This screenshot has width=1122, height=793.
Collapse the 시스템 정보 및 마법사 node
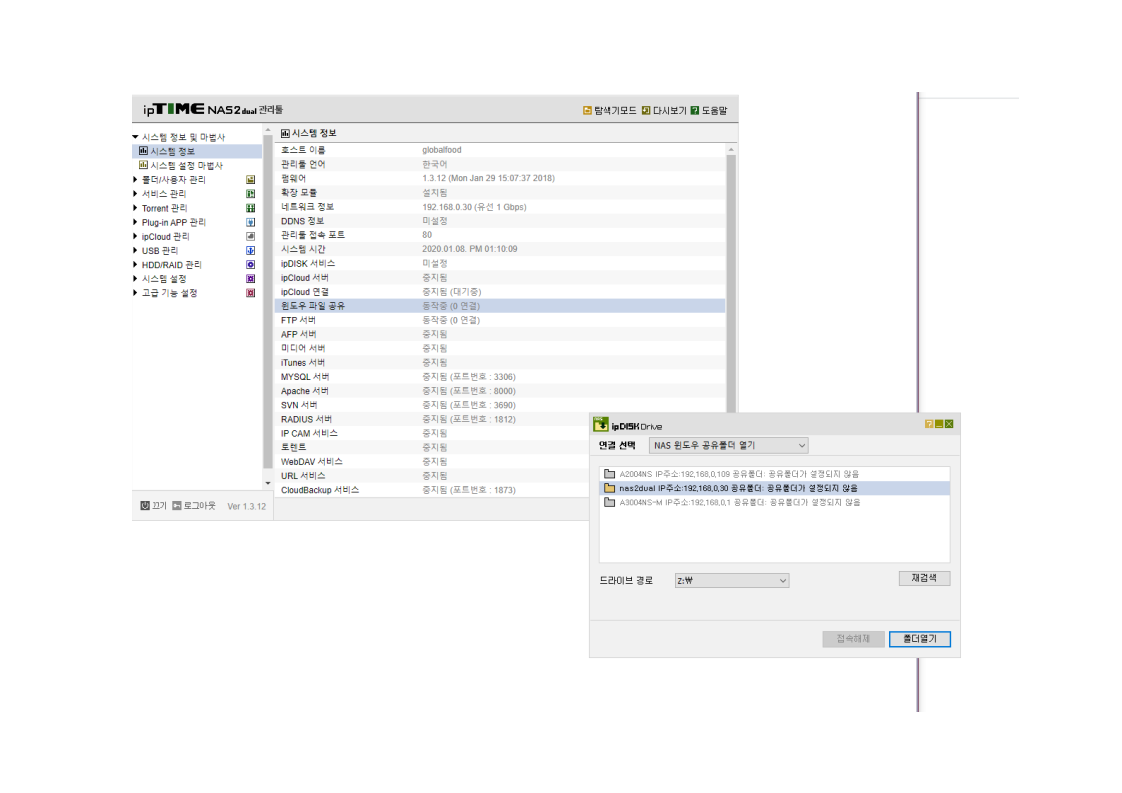(135, 137)
